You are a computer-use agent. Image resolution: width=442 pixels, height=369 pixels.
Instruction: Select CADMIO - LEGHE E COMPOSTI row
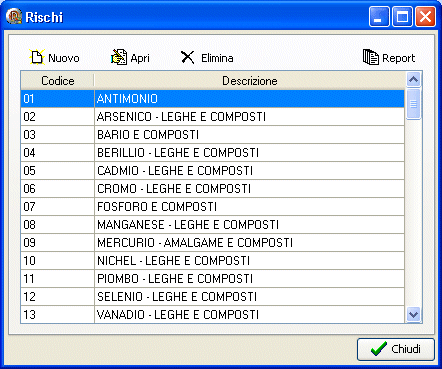pos(213,171)
